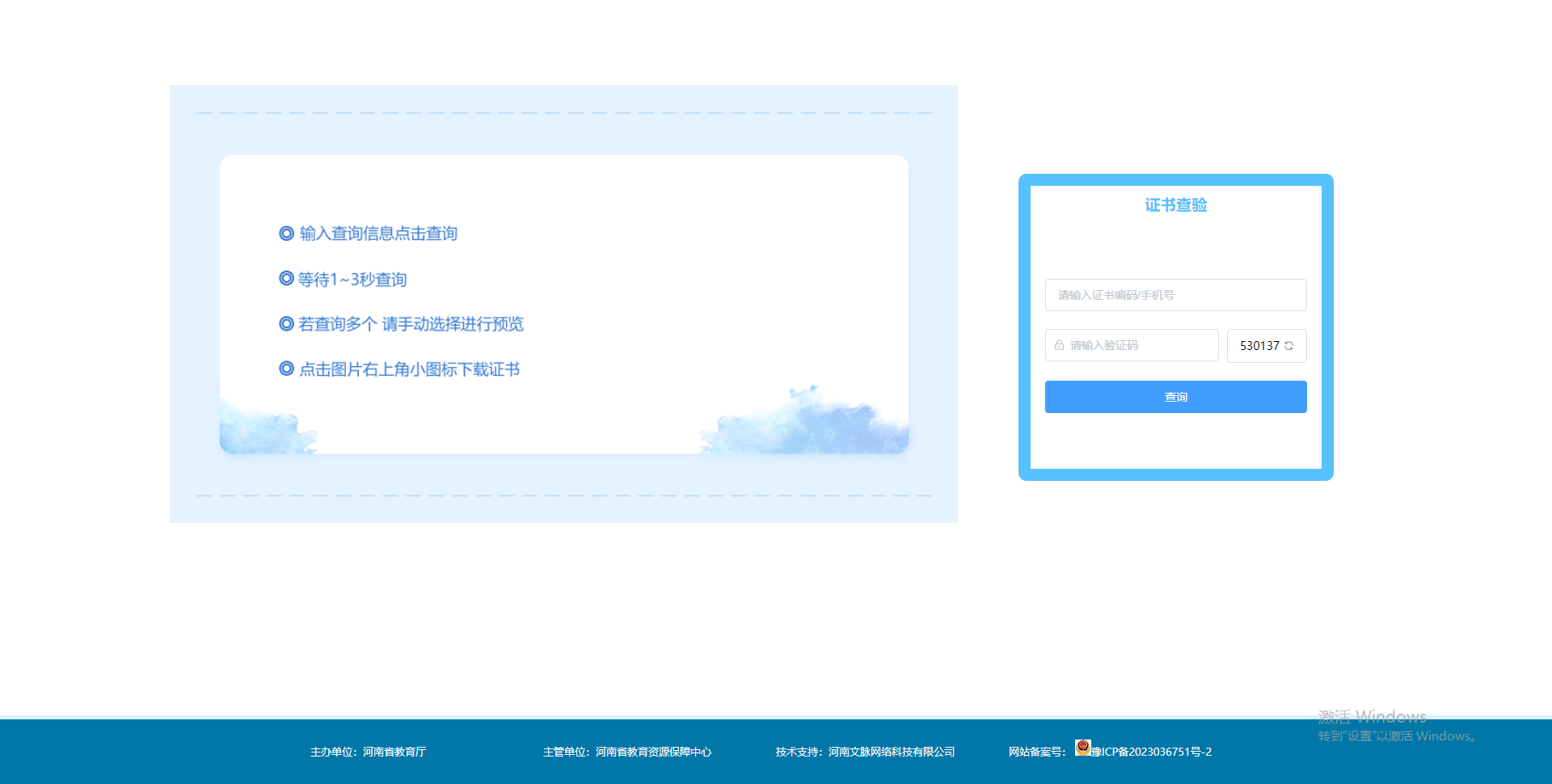Click the 技术支持：河南文脉网络科技有限公司 footer text
This screenshot has height=784, width=1552.
point(865,752)
